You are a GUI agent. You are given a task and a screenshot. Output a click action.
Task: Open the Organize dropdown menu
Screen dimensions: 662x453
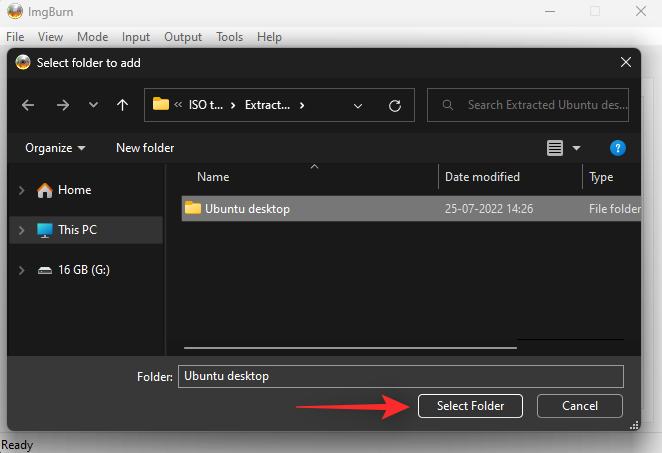click(x=55, y=148)
